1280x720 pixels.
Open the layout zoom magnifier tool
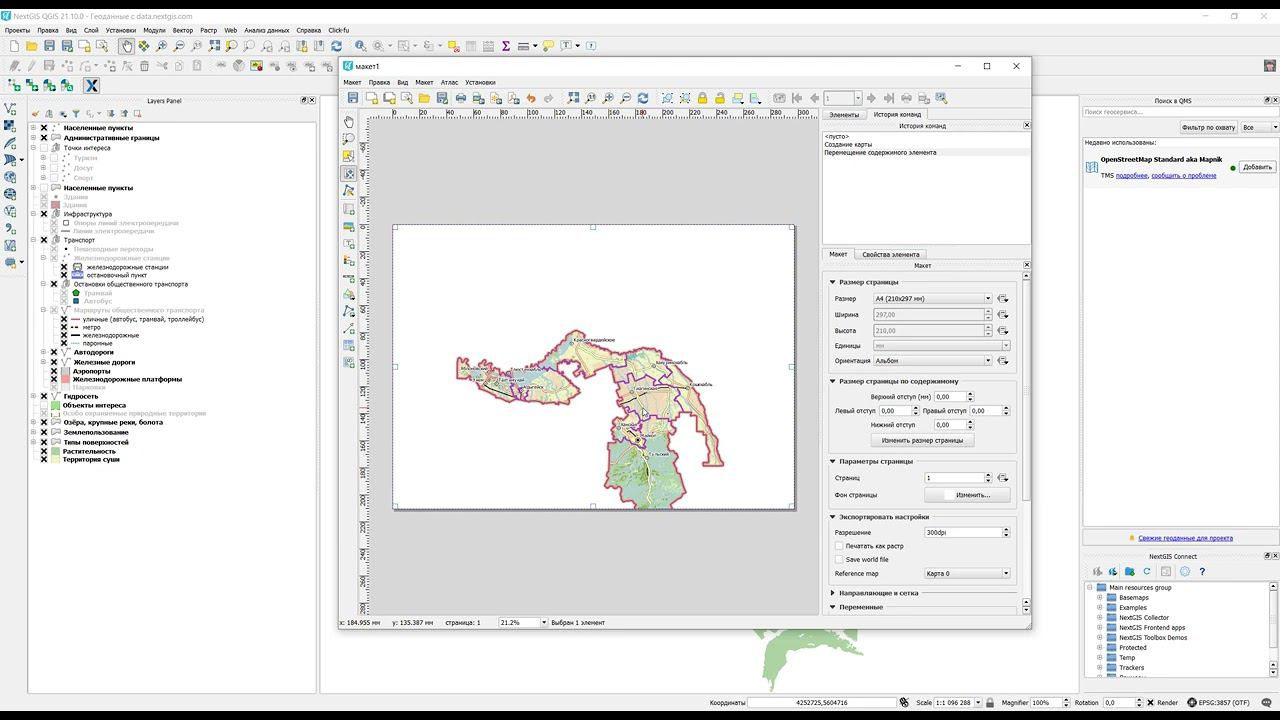[349, 139]
